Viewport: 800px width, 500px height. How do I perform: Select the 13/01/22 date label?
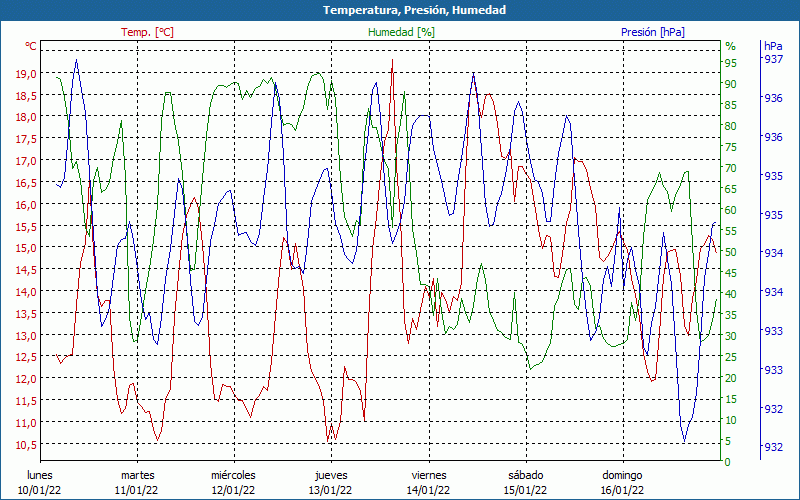point(331,490)
